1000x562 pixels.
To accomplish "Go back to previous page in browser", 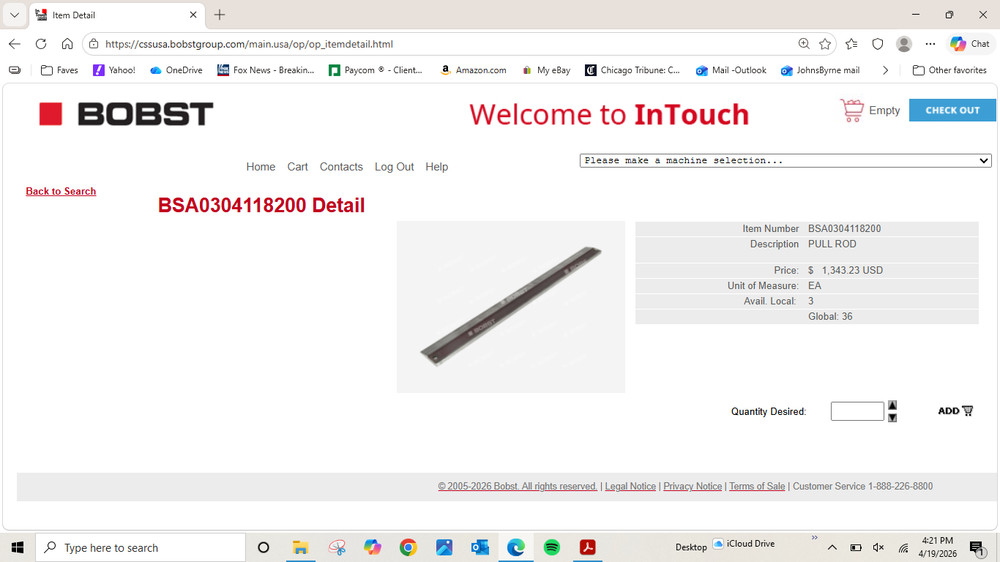I will (x=15, y=44).
